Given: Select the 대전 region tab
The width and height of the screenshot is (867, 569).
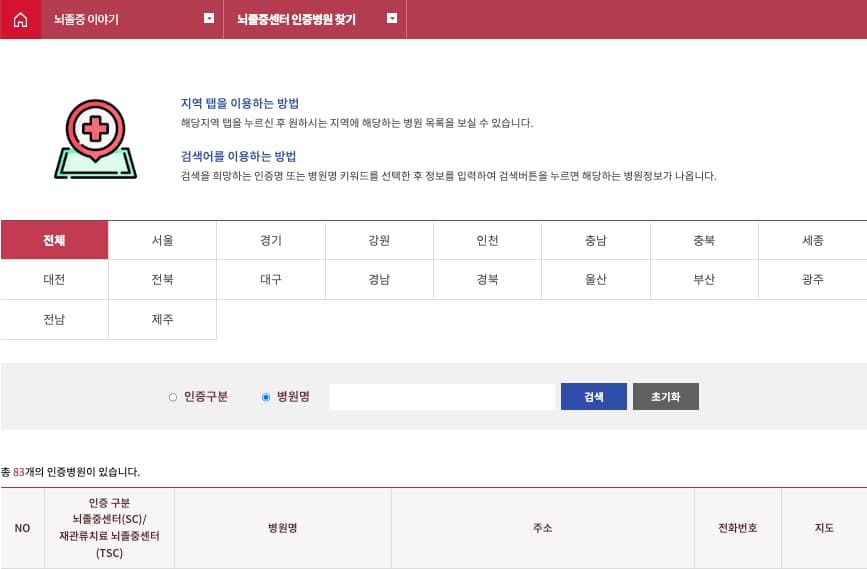Looking at the screenshot, I should [54, 279].
